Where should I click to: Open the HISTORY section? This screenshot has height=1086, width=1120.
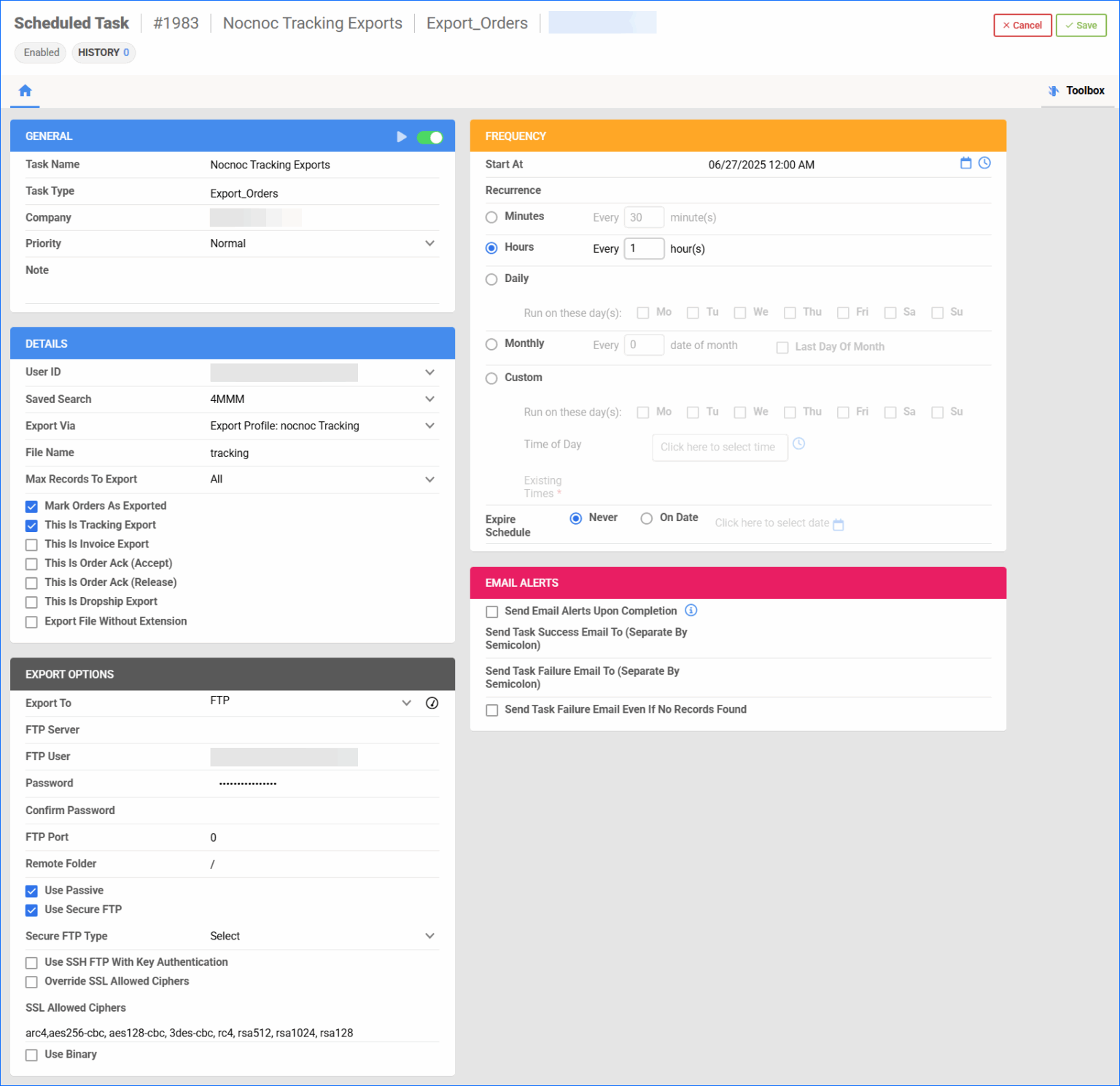click(x=103, y=52)
